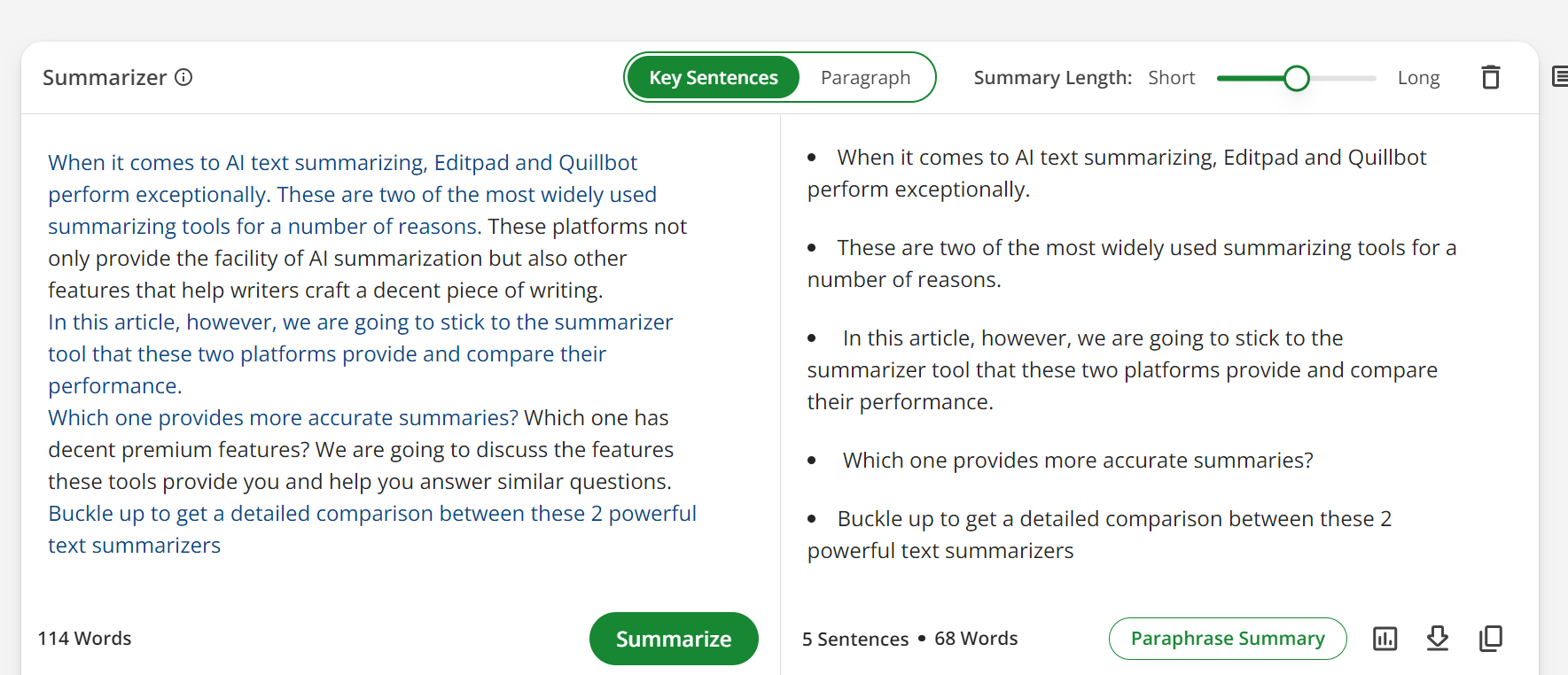Click the "Buckle up" bullet in the summary
Screen dimensions: 1568x675
coord(1099,534)
